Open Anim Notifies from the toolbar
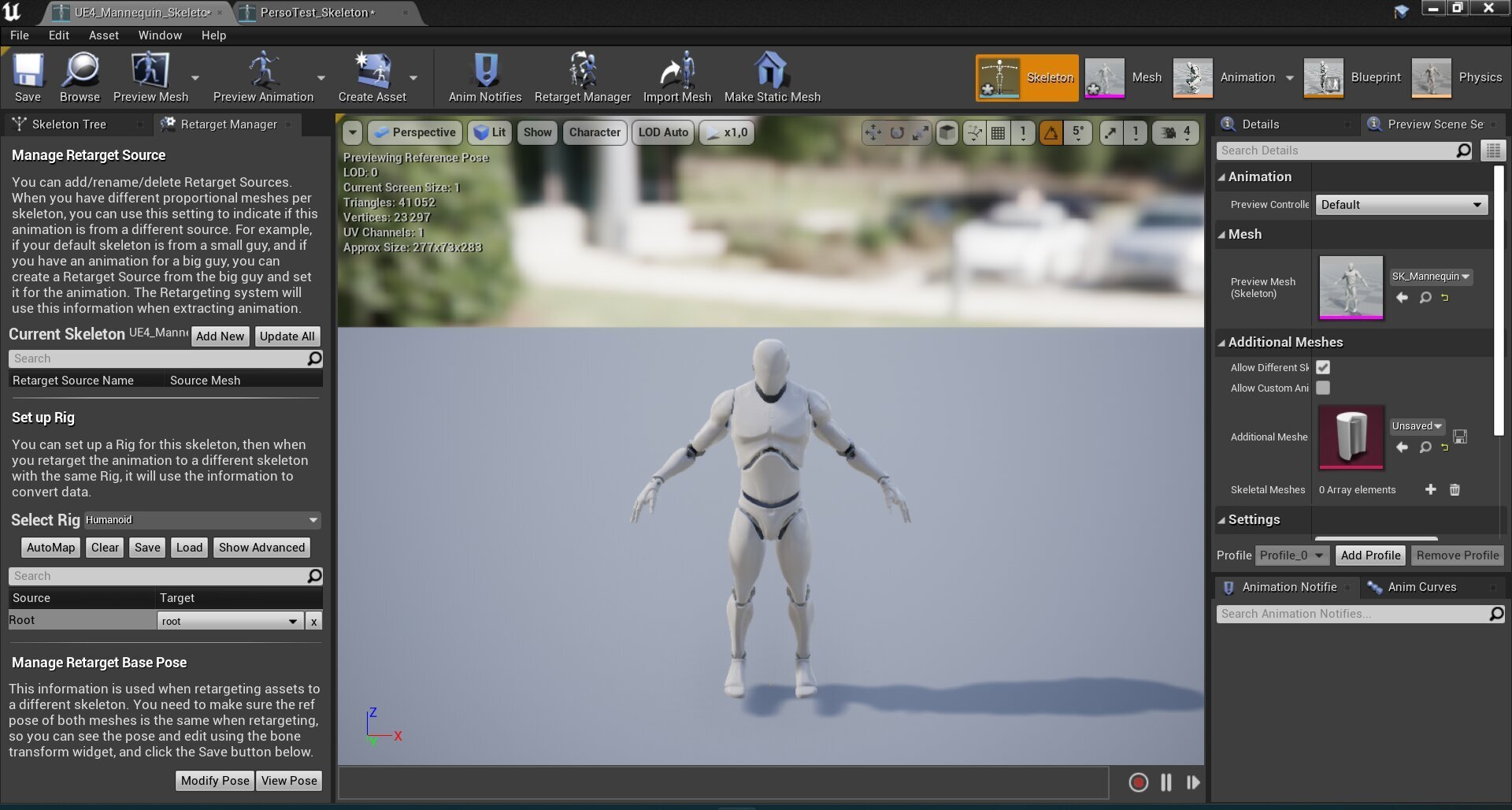The image size is (1512, 810). click(485, 76)
